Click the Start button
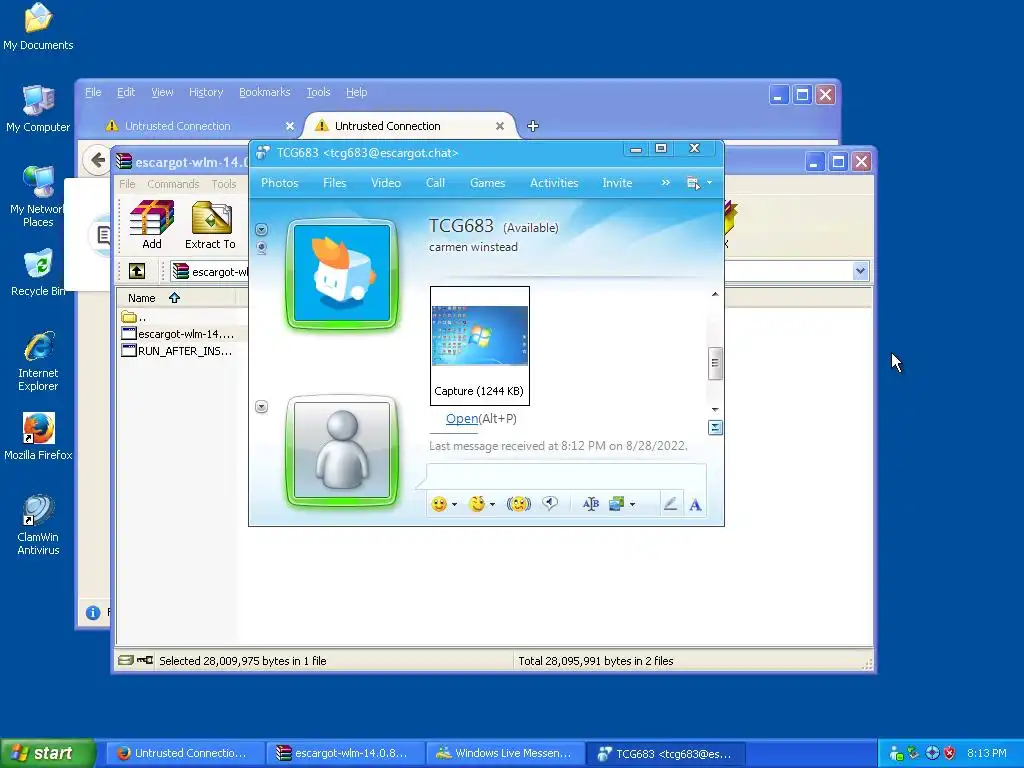1024x768 pixels. click(48, 753)
